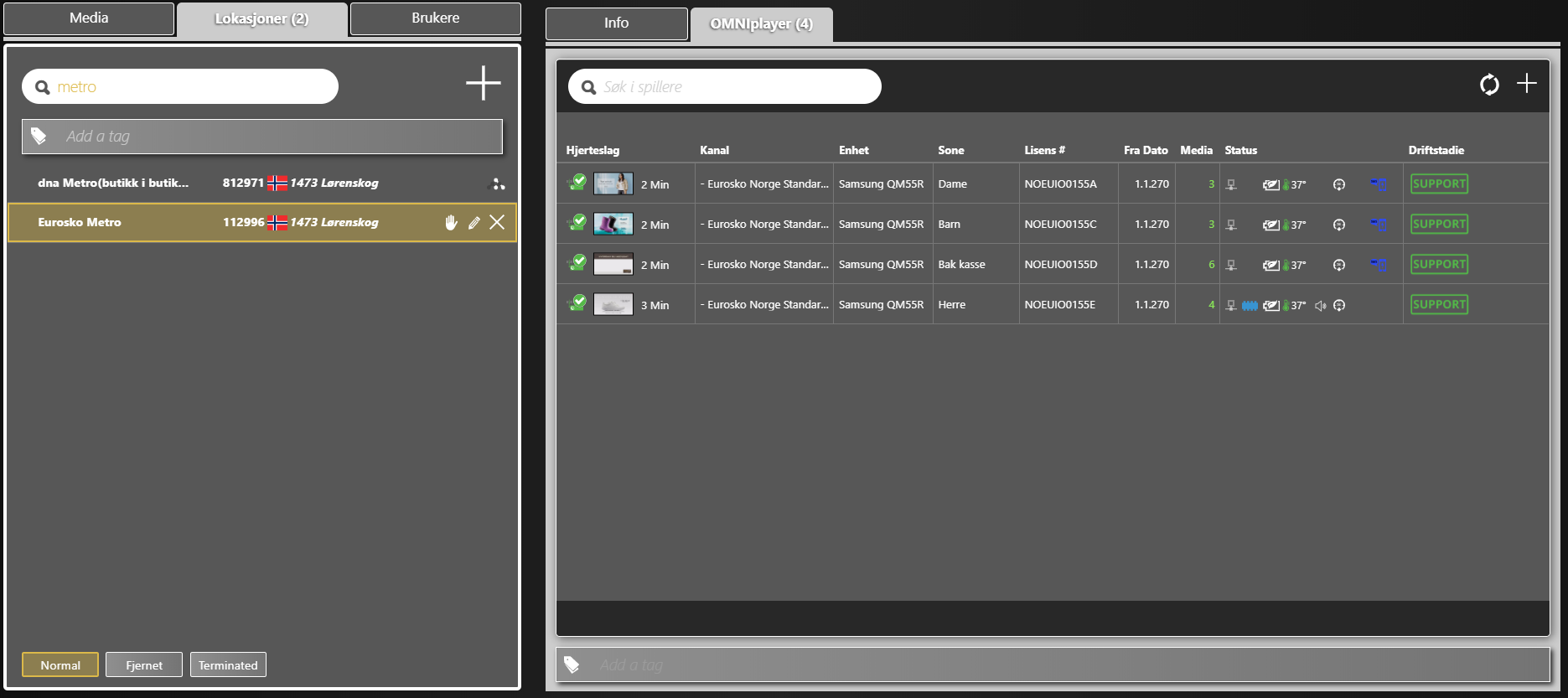
Task: Click the thermometer 37° icon in Bak kasse row
Action: (x=1294, y=265)
